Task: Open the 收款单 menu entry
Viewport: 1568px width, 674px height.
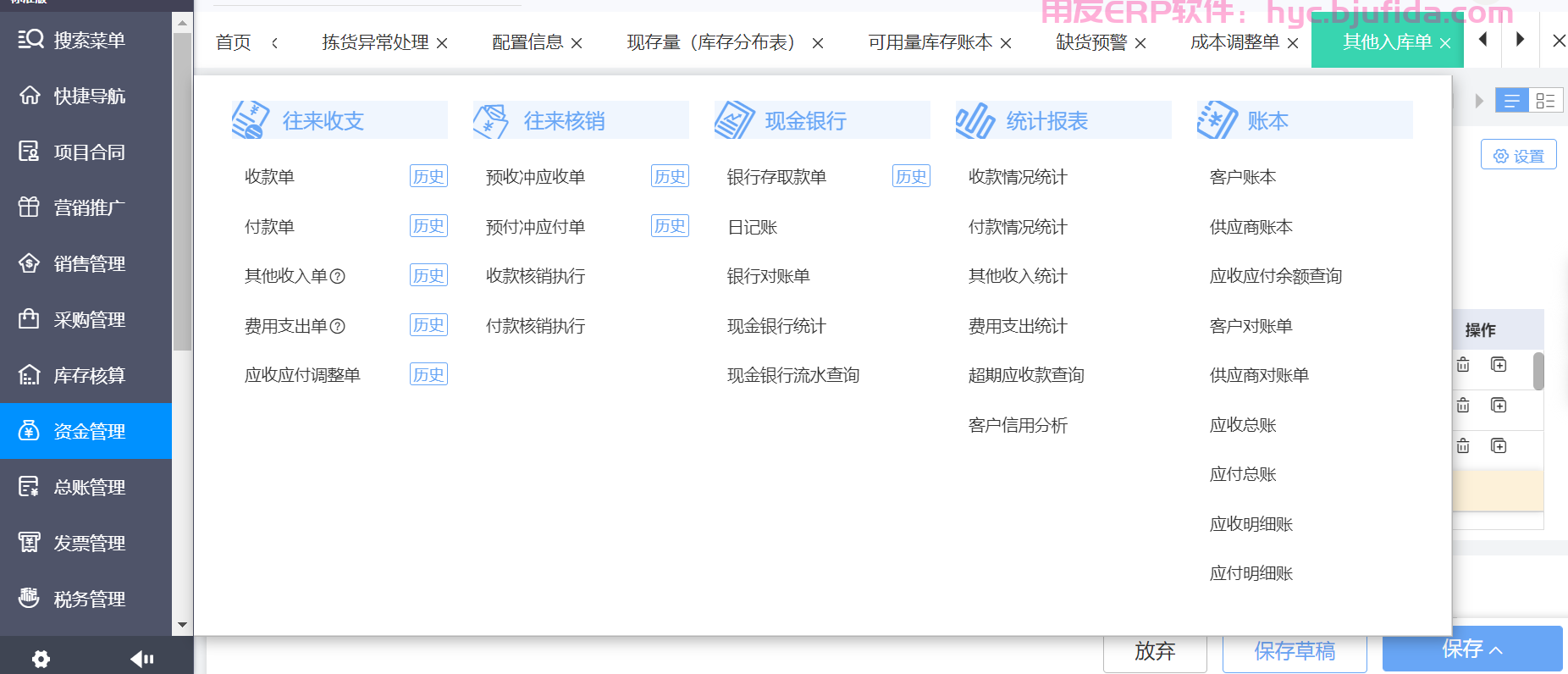Action: pyautogui.click(x=269, y=177)
